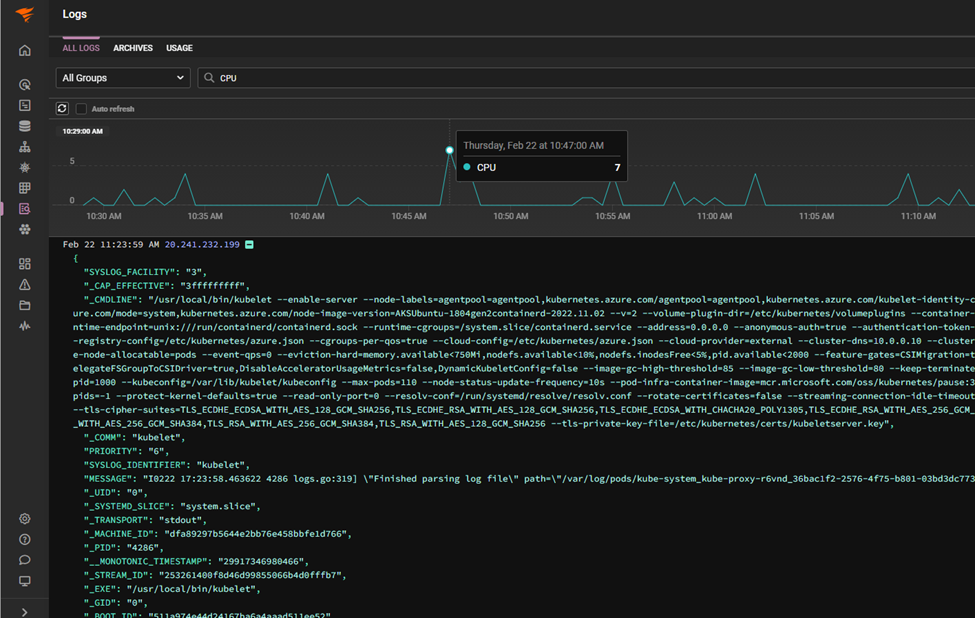Click the search magnifier icon

[209, 78]
